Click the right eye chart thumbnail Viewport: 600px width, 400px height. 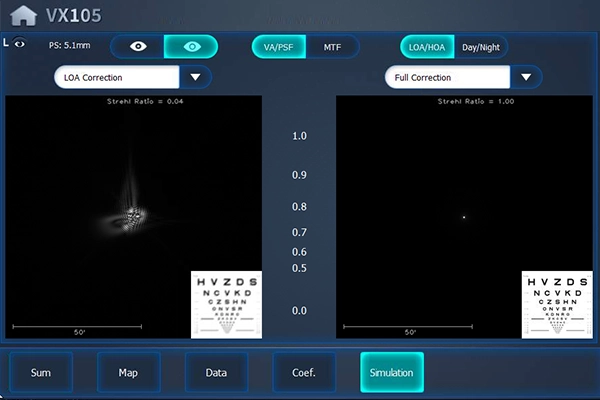coord(557,304)
